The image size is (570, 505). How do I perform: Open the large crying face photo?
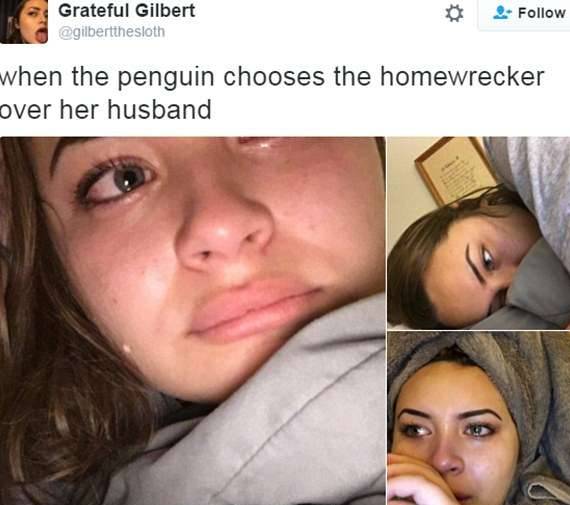(193, 321)
